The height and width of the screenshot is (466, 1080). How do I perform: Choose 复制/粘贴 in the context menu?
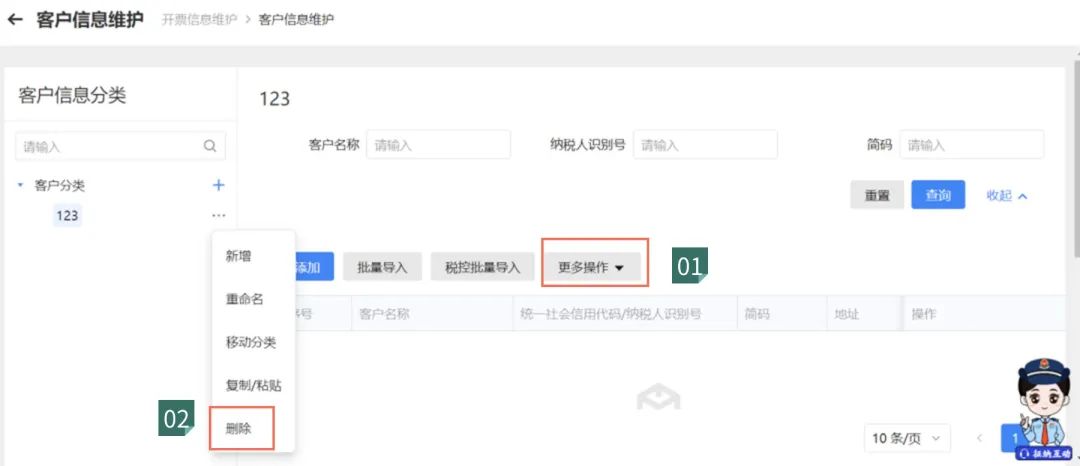tap(254, 385)
